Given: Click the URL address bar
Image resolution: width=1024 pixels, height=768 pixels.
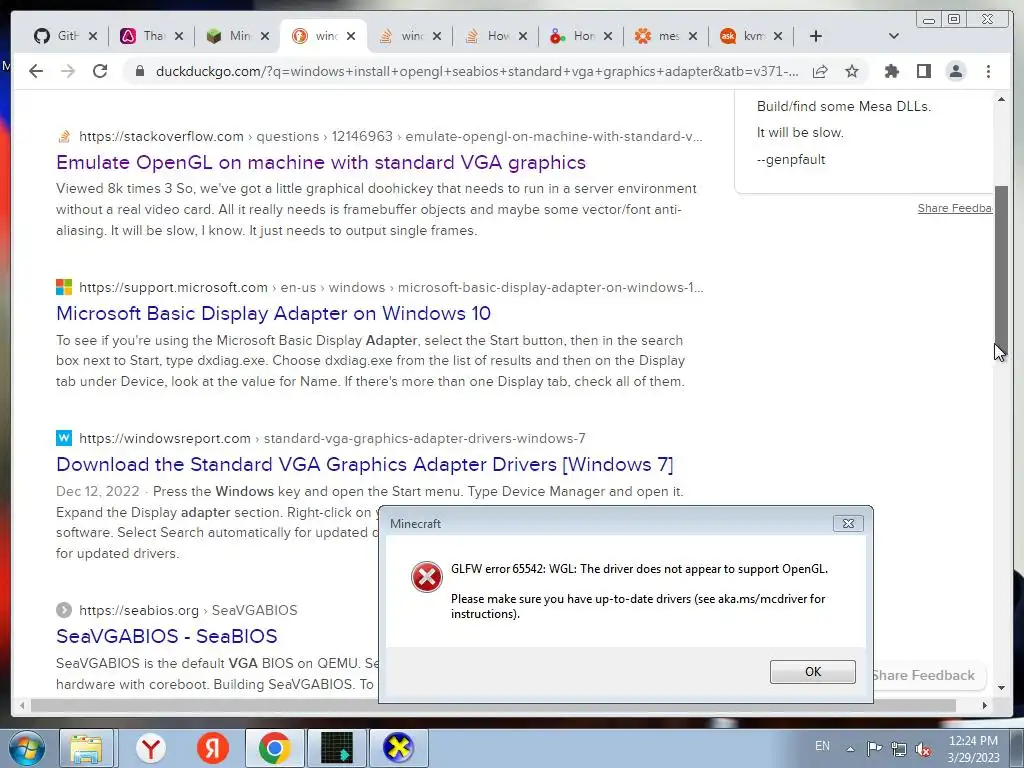Looking at the screenshot, I should 477,71.
